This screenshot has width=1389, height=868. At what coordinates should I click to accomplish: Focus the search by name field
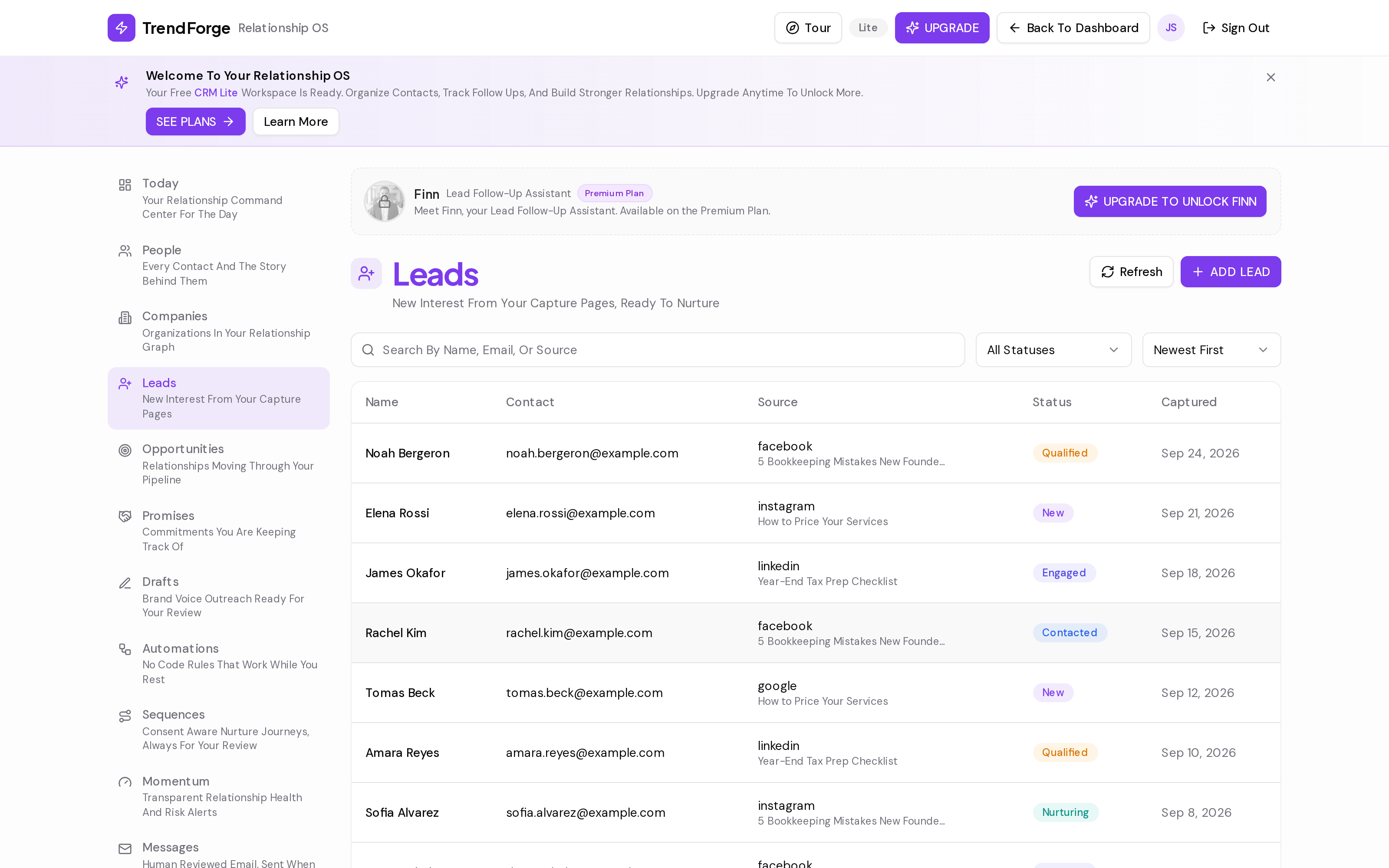tap(658, 350)
